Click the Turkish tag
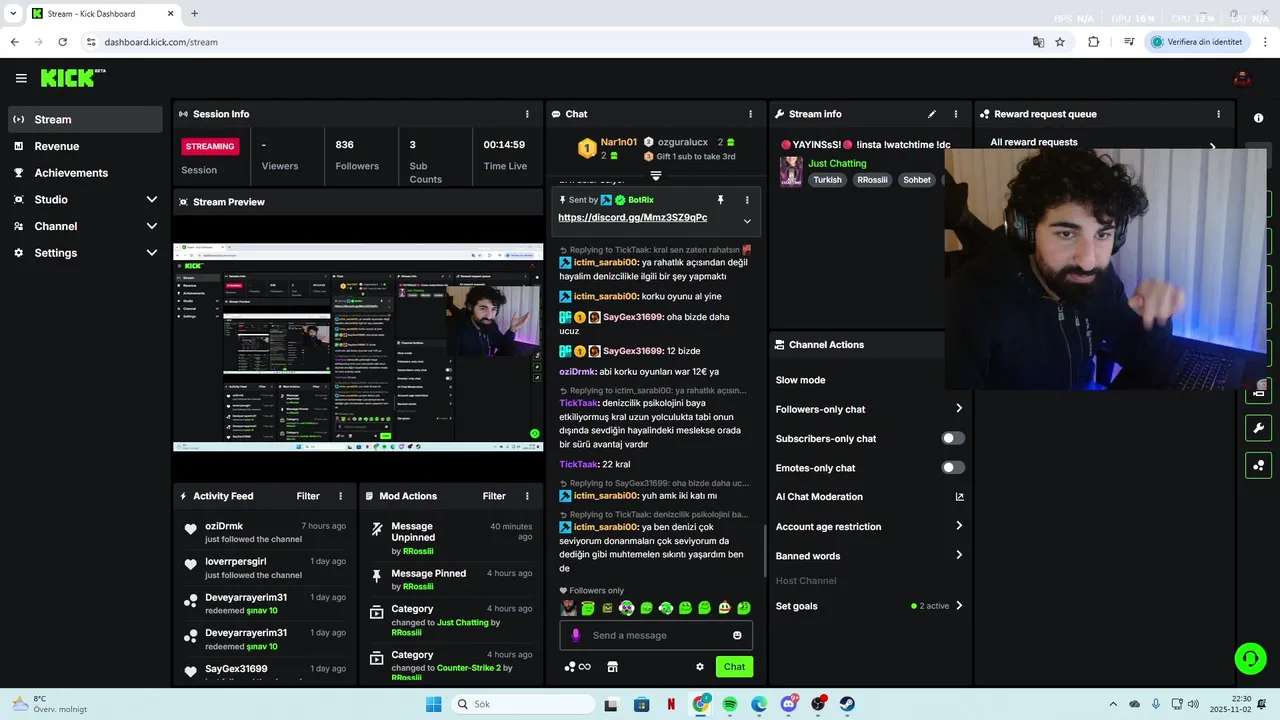The width and height of the screenshot is (1280, 720). pos(827,180)
